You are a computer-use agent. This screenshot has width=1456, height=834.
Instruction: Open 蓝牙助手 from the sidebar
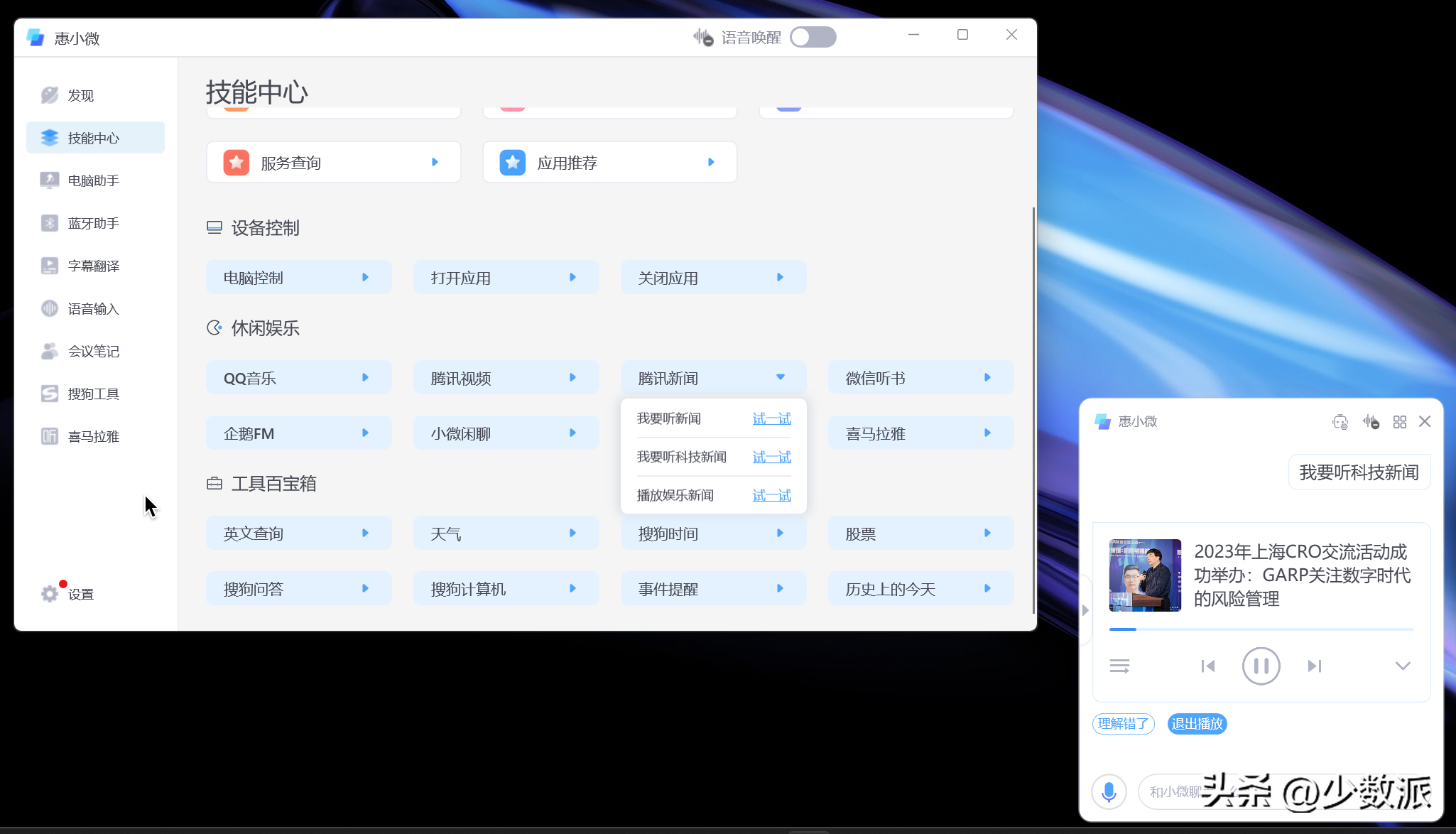95,223
